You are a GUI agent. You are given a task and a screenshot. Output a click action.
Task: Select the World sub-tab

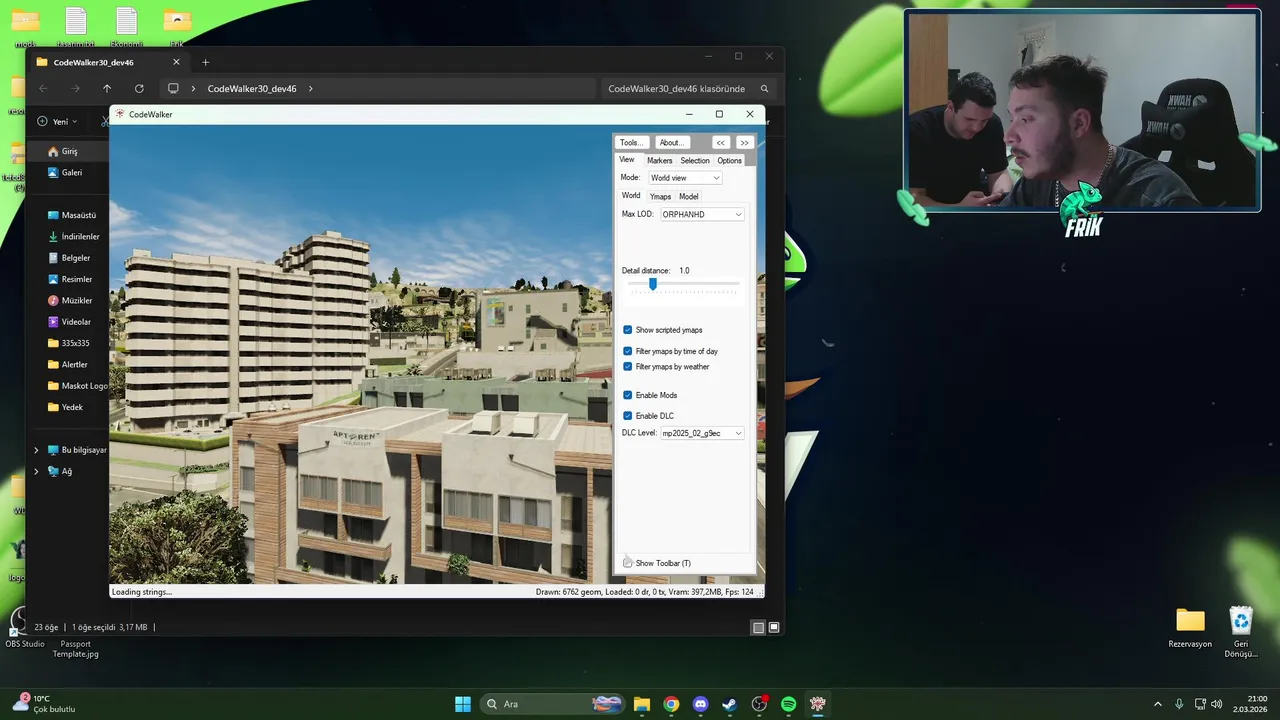coord(631,196)
